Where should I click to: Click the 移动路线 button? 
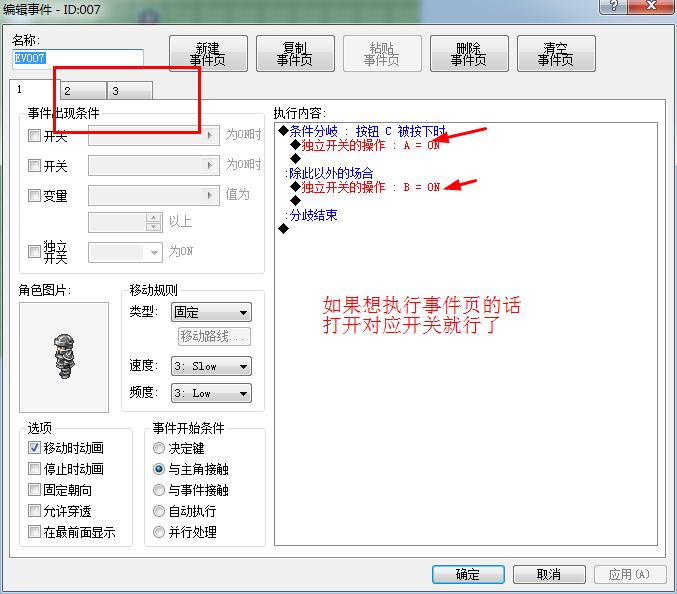tap(214, 336)
